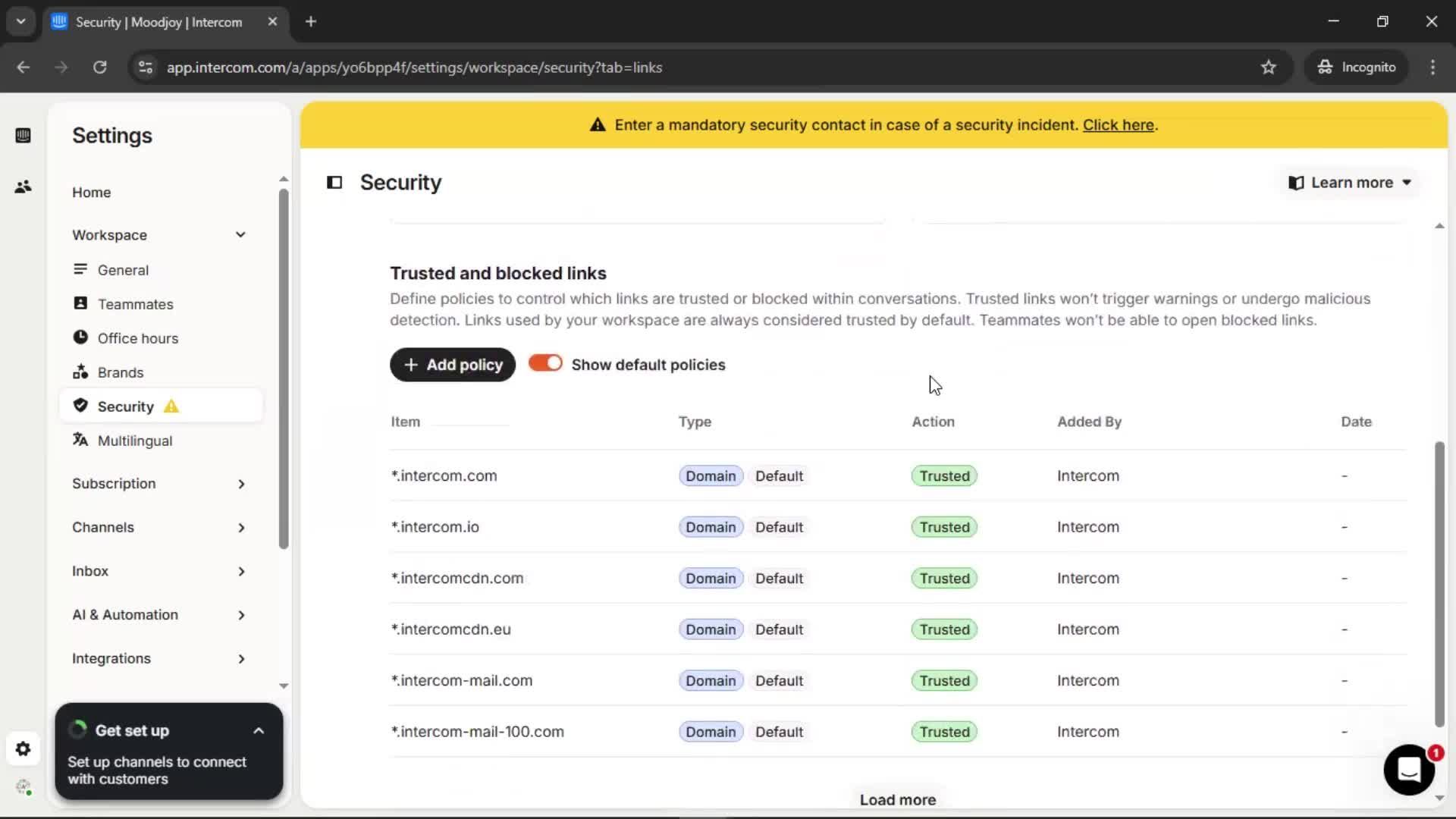The width and height of the screenshot is (1456, 819).
Task: Reload the page
Action: (99, 67)
